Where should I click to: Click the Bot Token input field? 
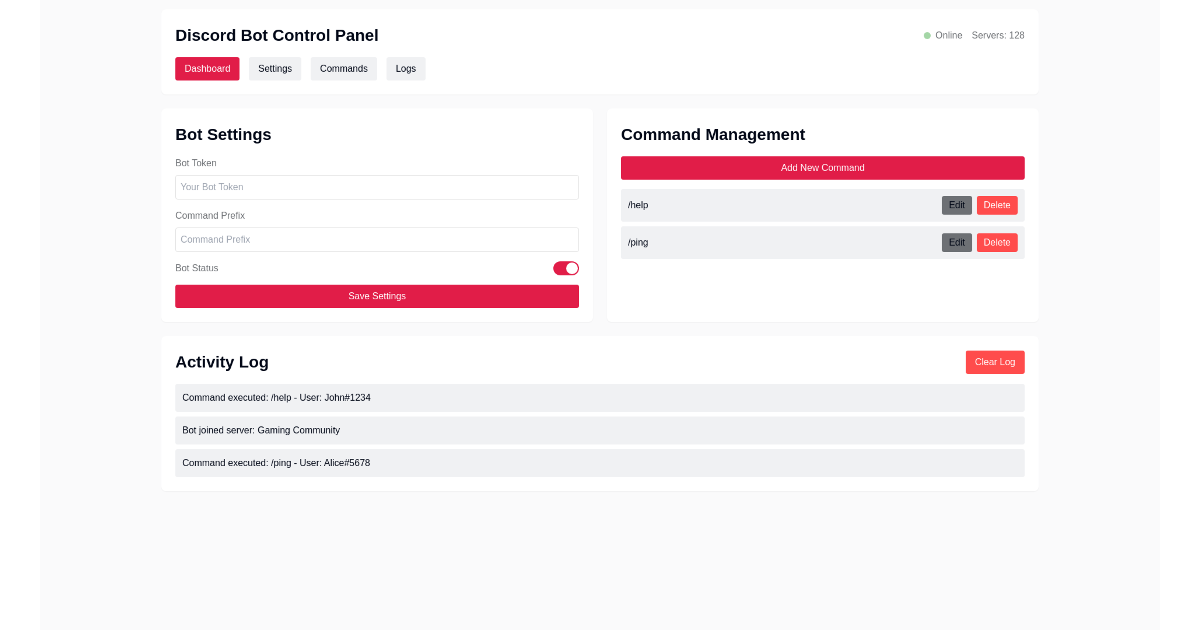[377, 187]
